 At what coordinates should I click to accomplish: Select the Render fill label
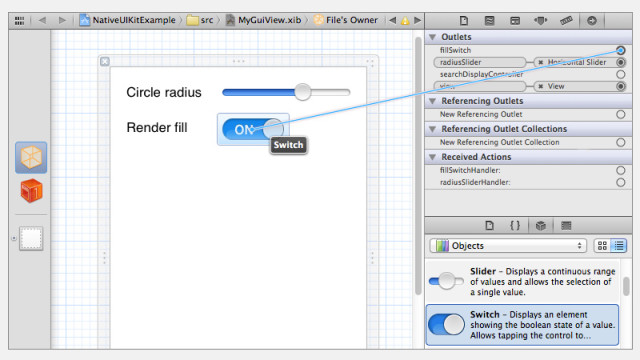pyautogui.click(x=157, y=127)
